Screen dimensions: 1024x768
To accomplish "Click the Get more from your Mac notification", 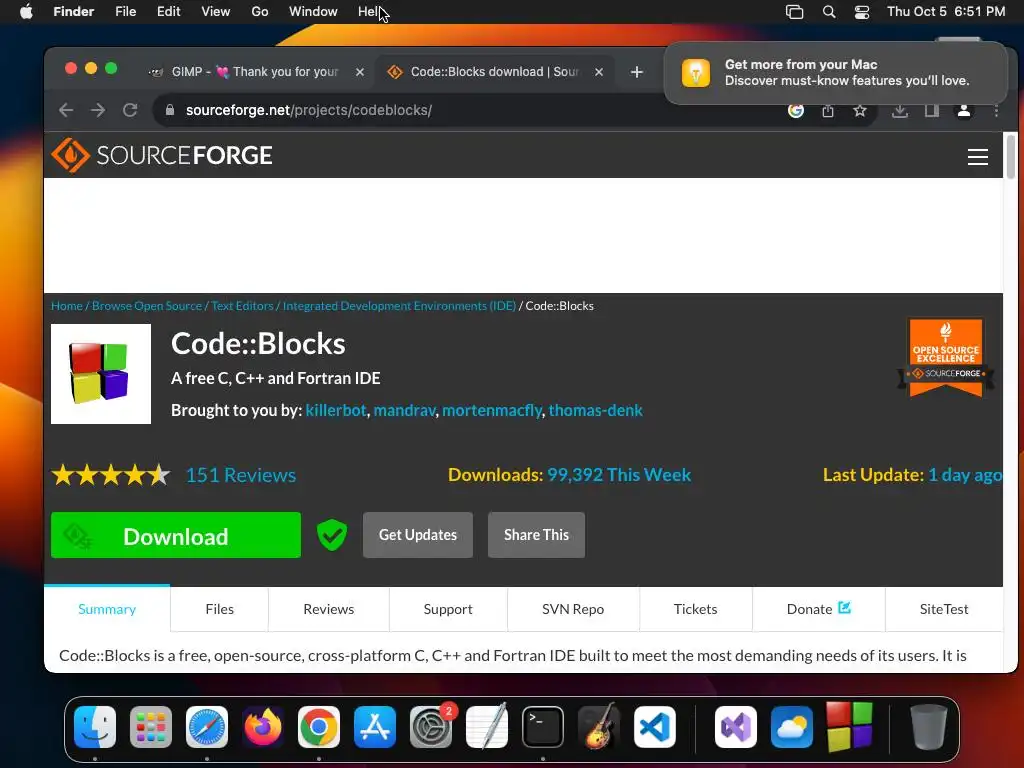I will [x=836, y=72].
